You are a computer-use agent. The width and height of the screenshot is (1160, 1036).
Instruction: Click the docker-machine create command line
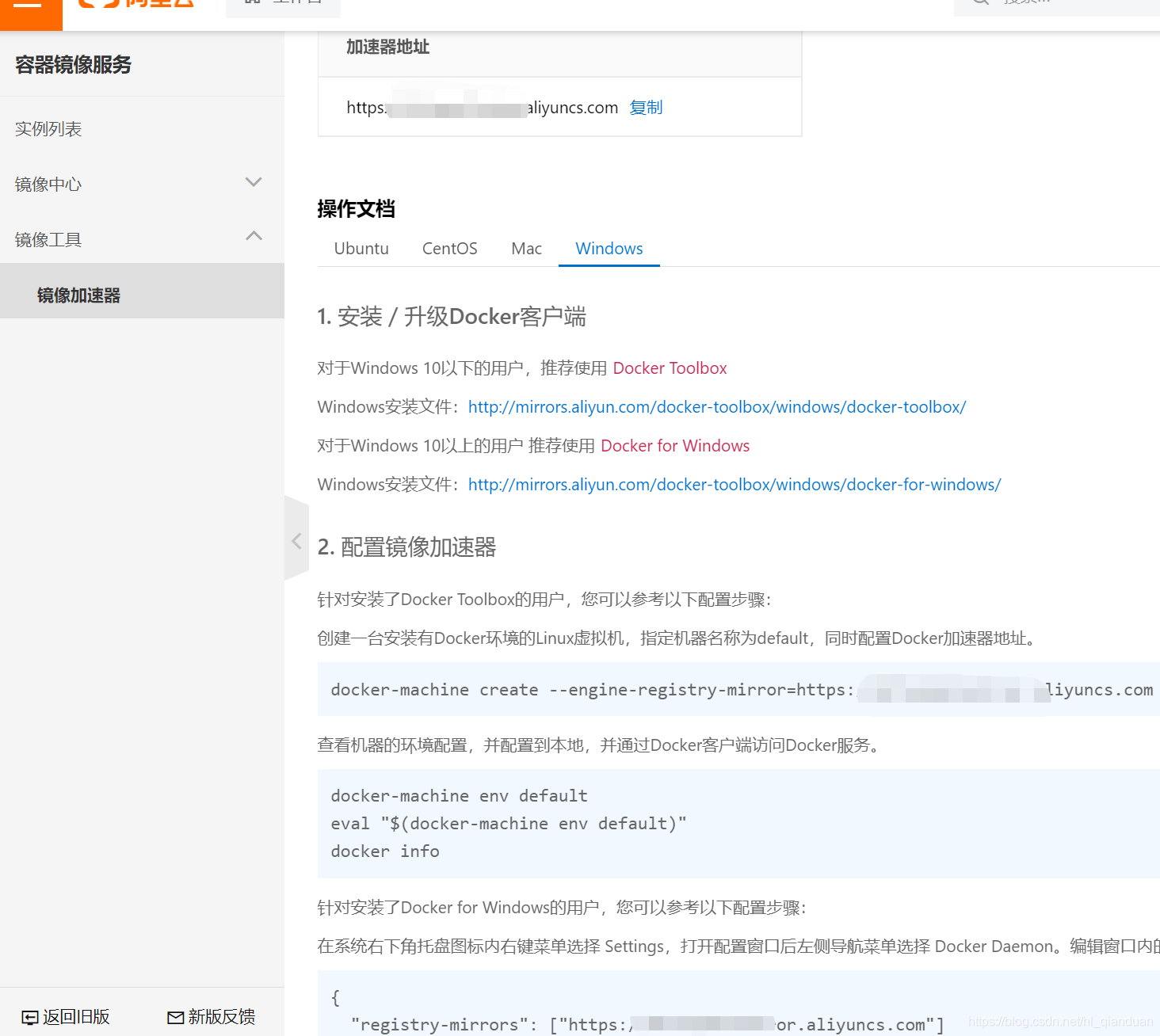click(x=742, y=690)
